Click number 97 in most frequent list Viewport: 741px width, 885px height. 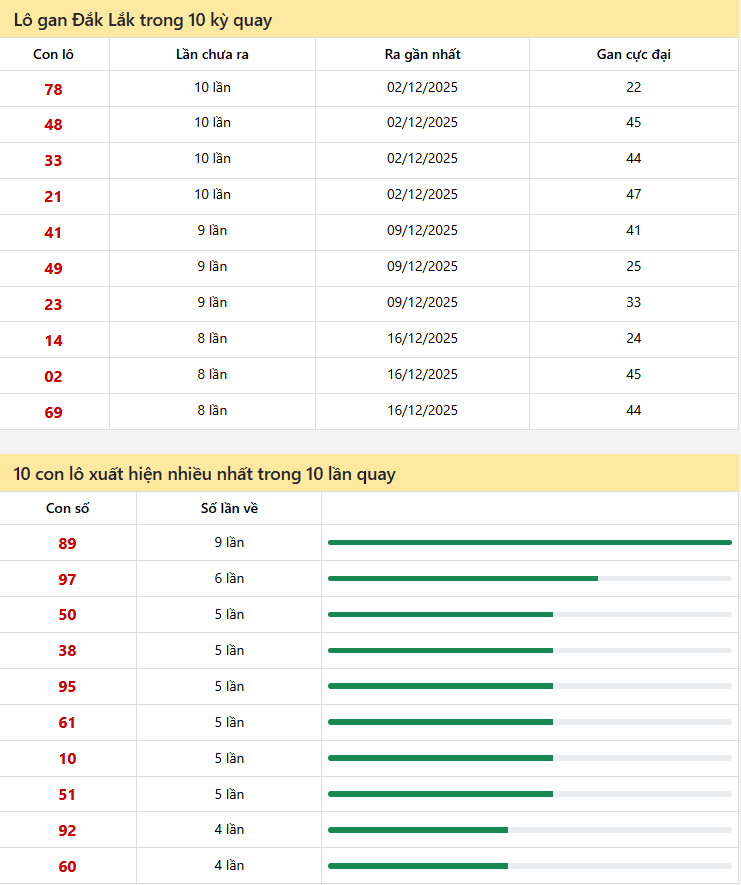[x=67, y=580]
